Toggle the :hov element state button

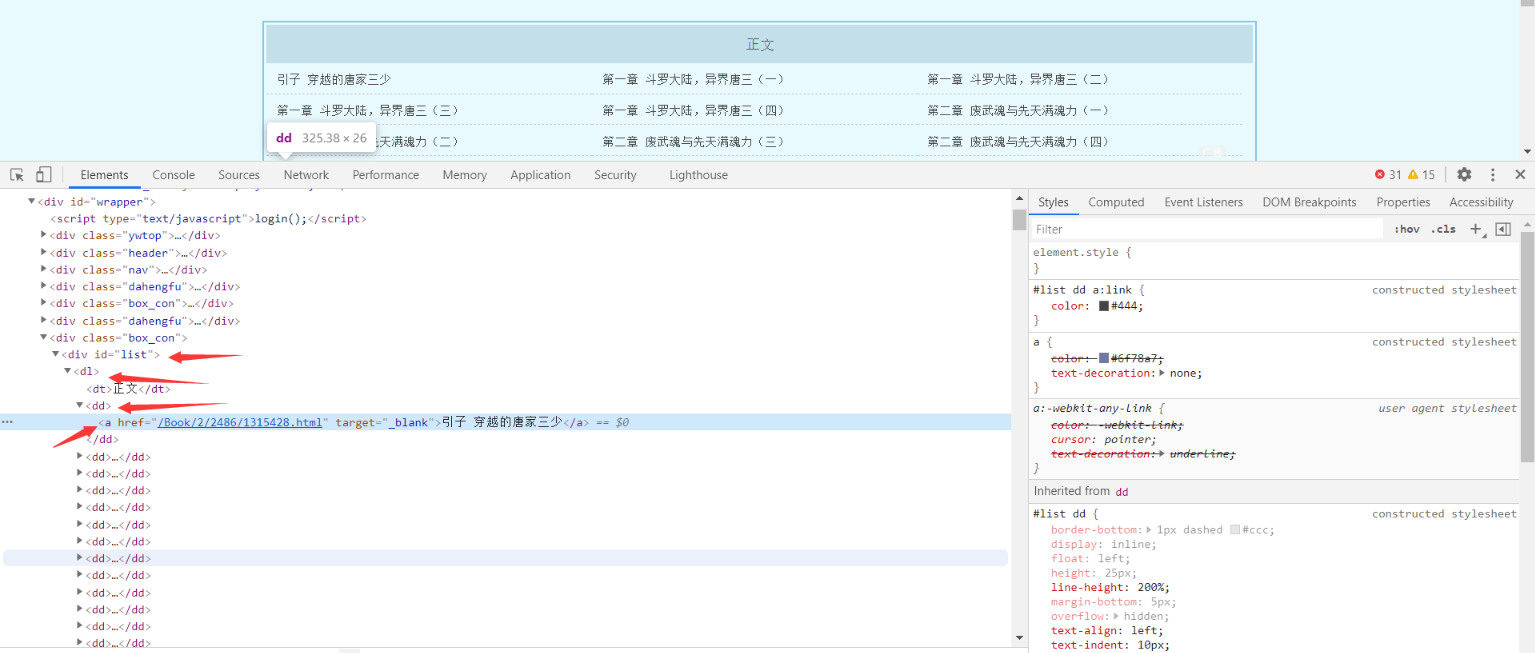point(1407,229)
